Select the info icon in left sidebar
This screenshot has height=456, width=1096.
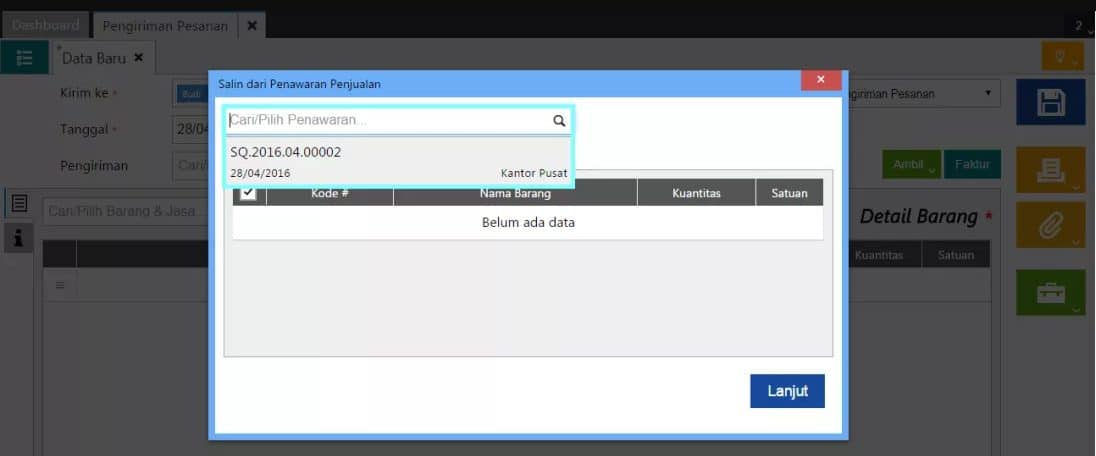[x=19, y=239]
